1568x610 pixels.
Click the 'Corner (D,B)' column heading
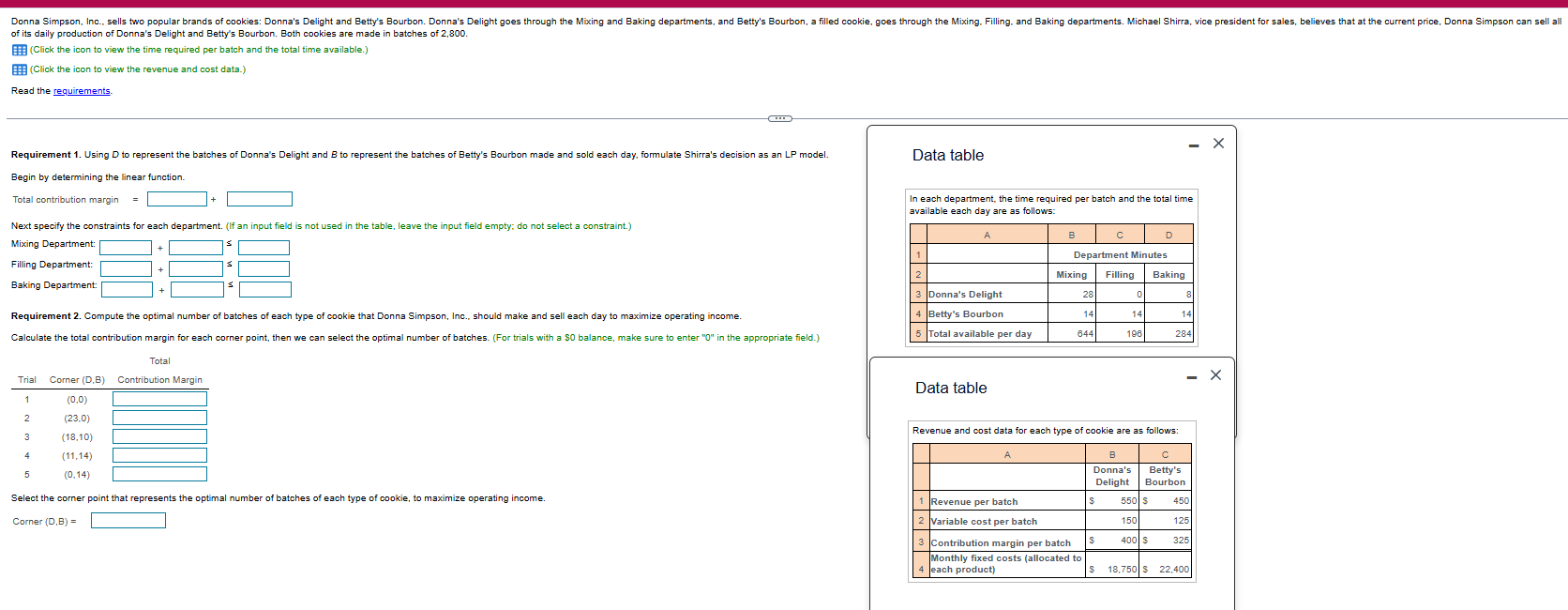point(77,380)
